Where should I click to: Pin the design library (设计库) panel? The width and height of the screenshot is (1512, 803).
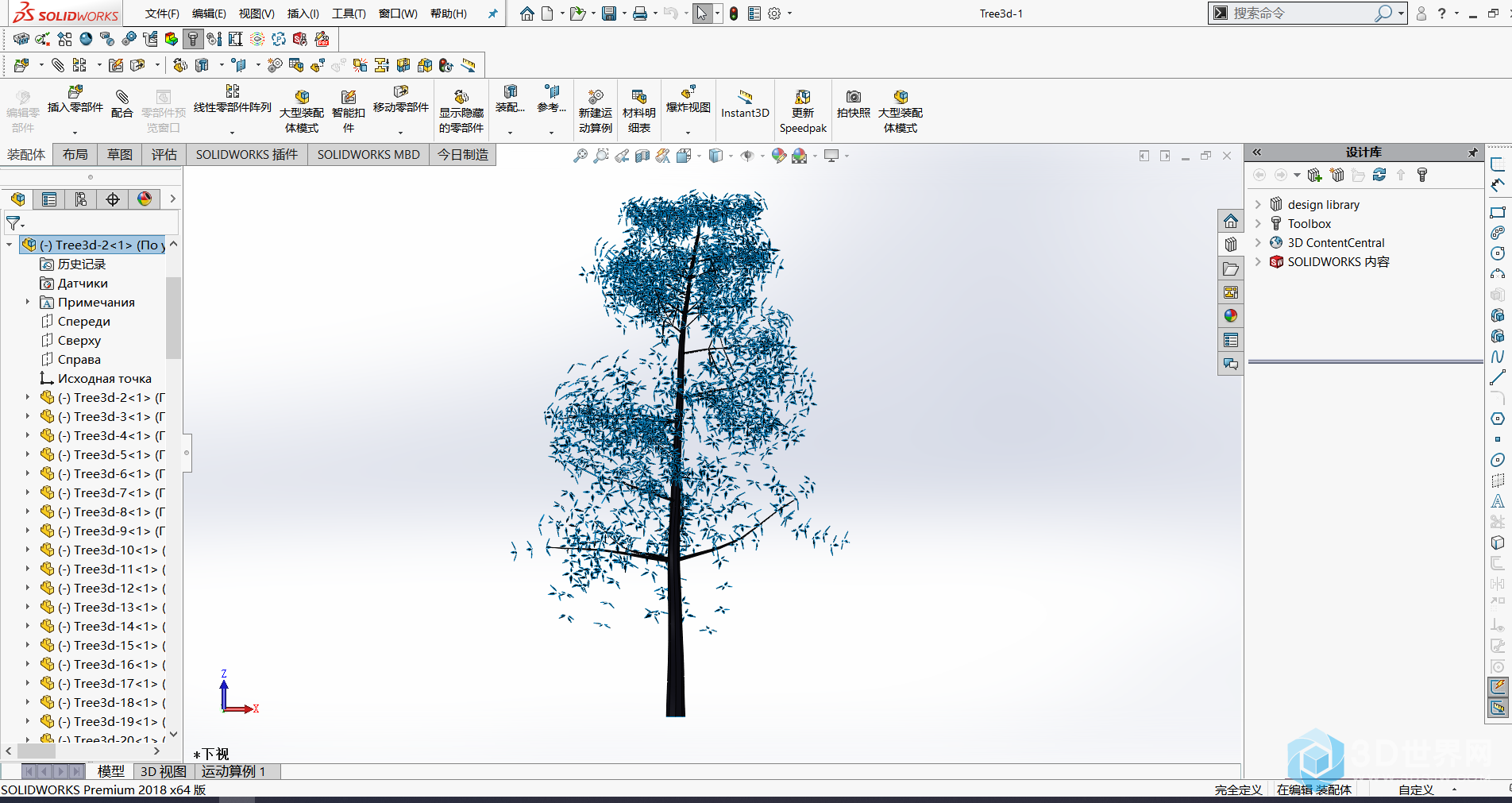[1473, 152]
